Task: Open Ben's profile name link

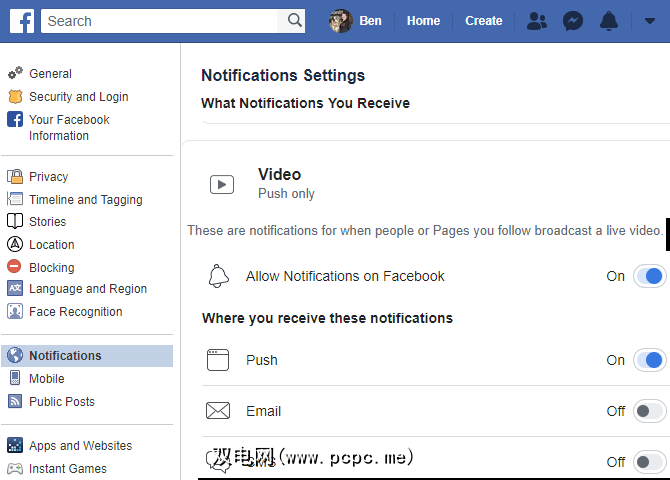Action: (370, 21)
